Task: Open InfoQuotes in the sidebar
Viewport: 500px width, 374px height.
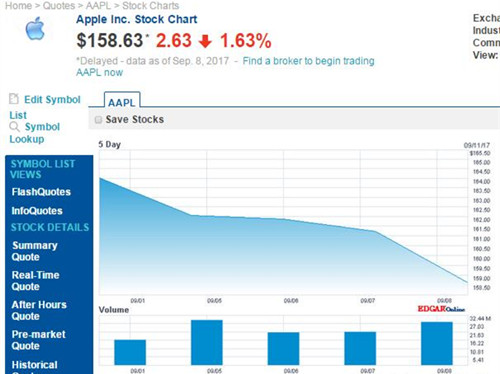Action: click(x=37, y=211)
